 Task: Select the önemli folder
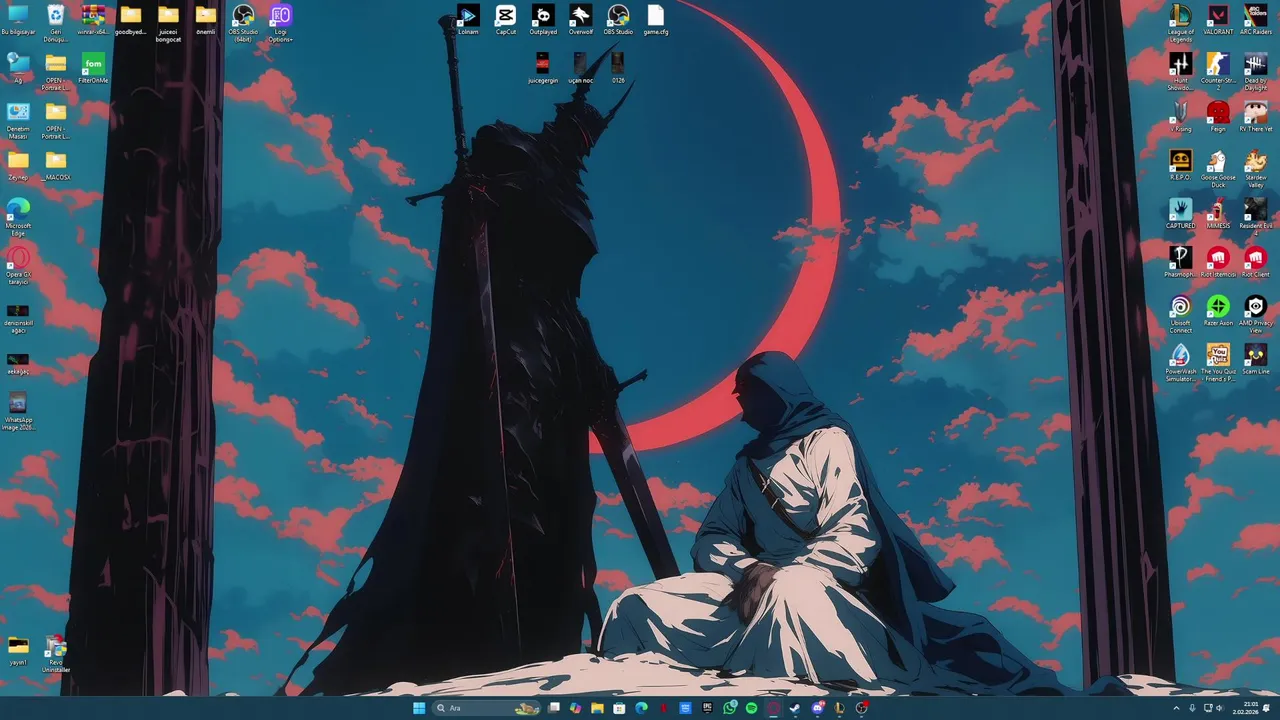(206, 20)
